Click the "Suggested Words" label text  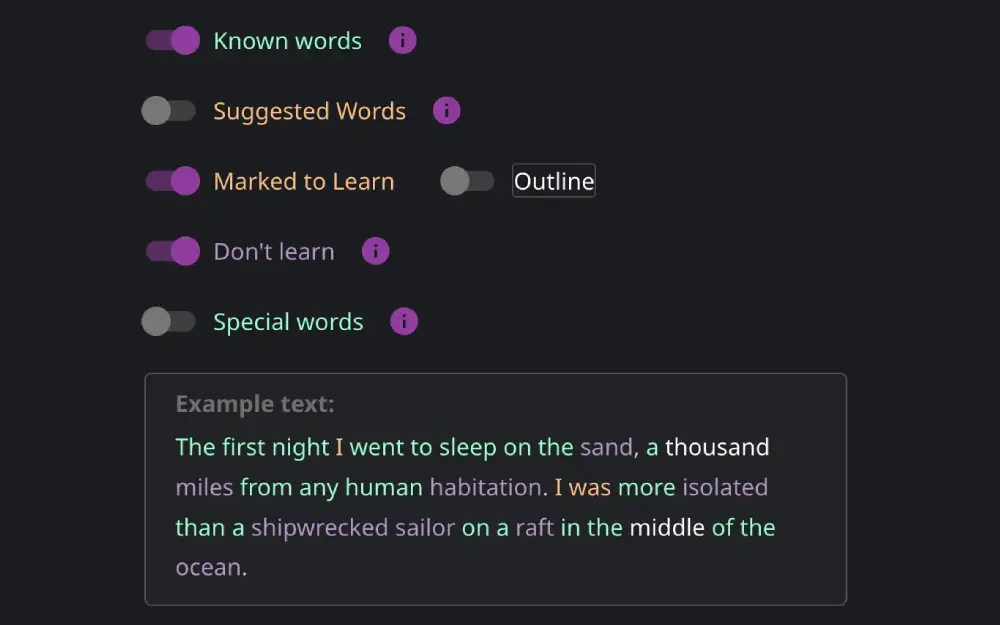click(x=309, y=111)
